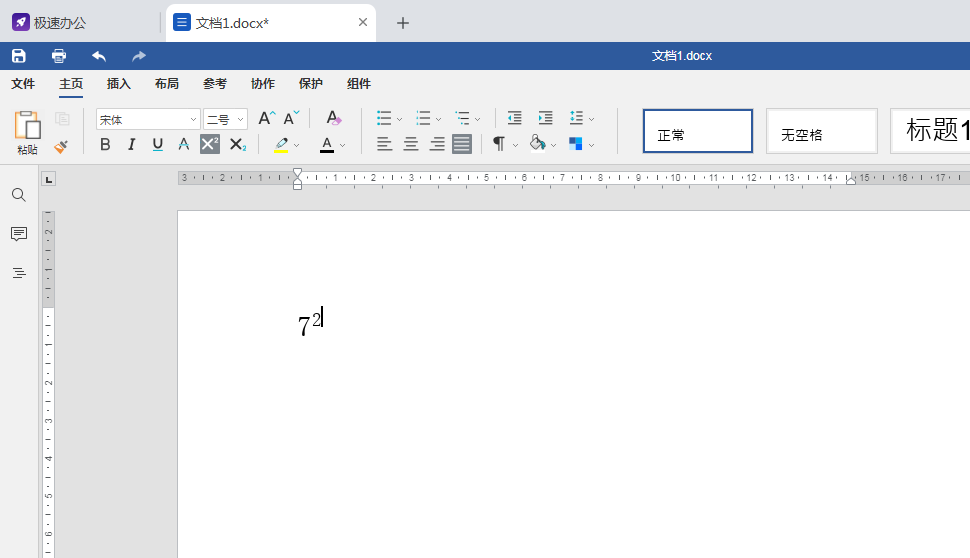This screenshot has height=558, width=970.
Task: Toggle italic formatting
Action: coord(131,144)
